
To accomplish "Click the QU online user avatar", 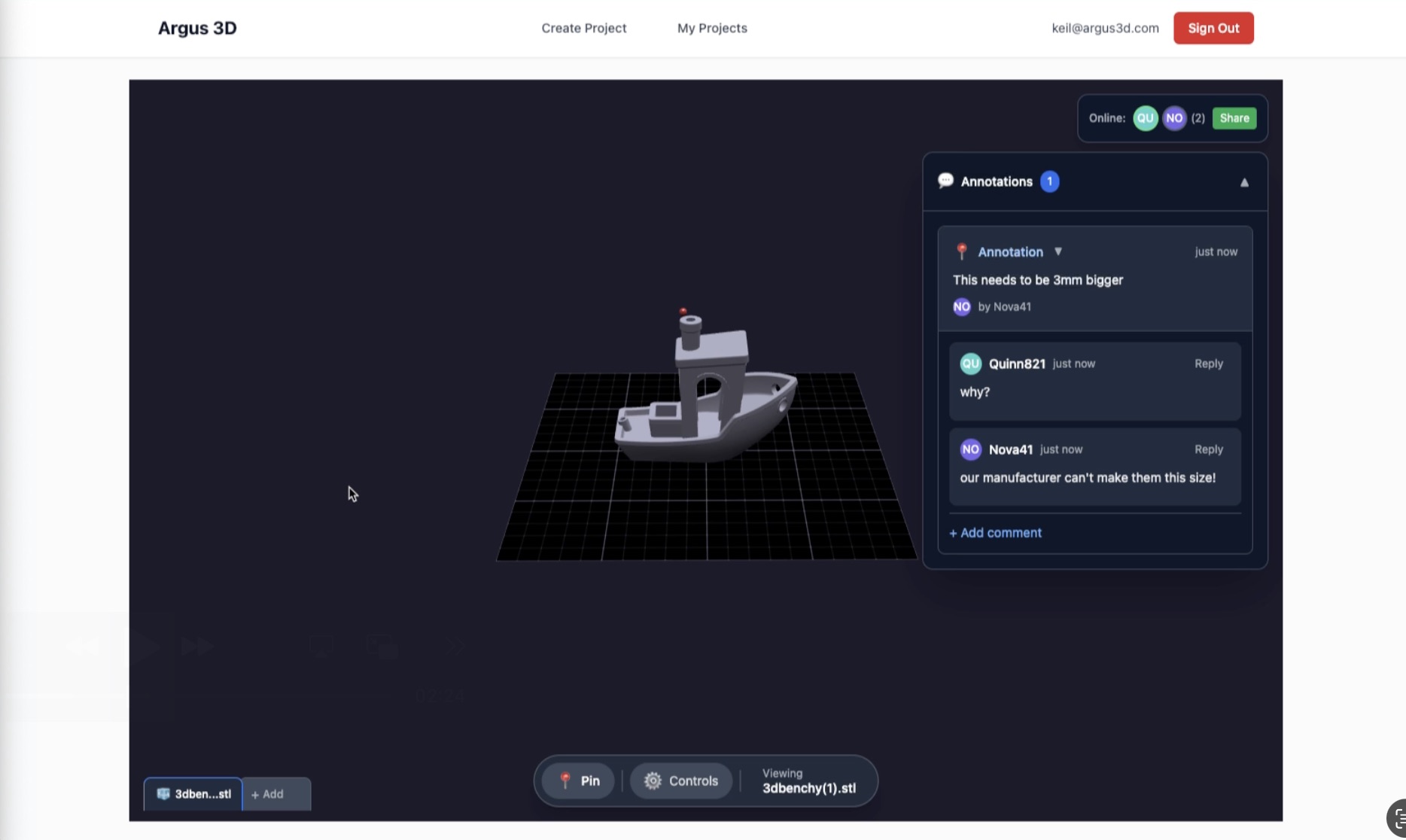I will [x=1145, y=118].
